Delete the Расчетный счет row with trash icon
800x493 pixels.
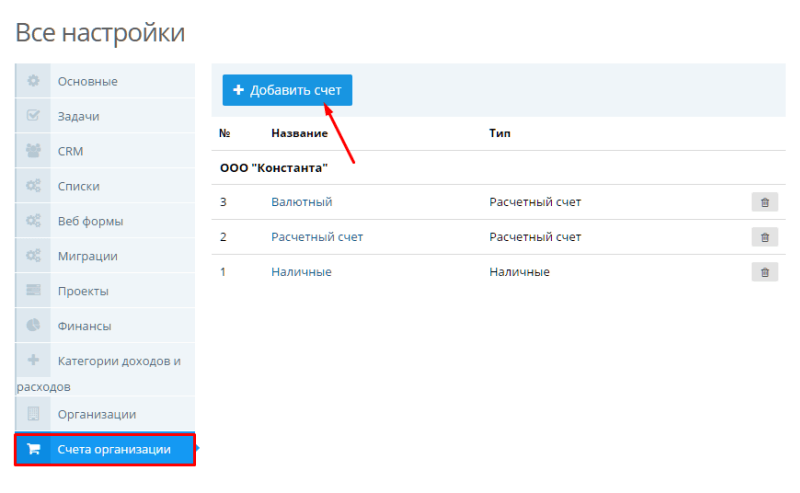click(764, 237)
